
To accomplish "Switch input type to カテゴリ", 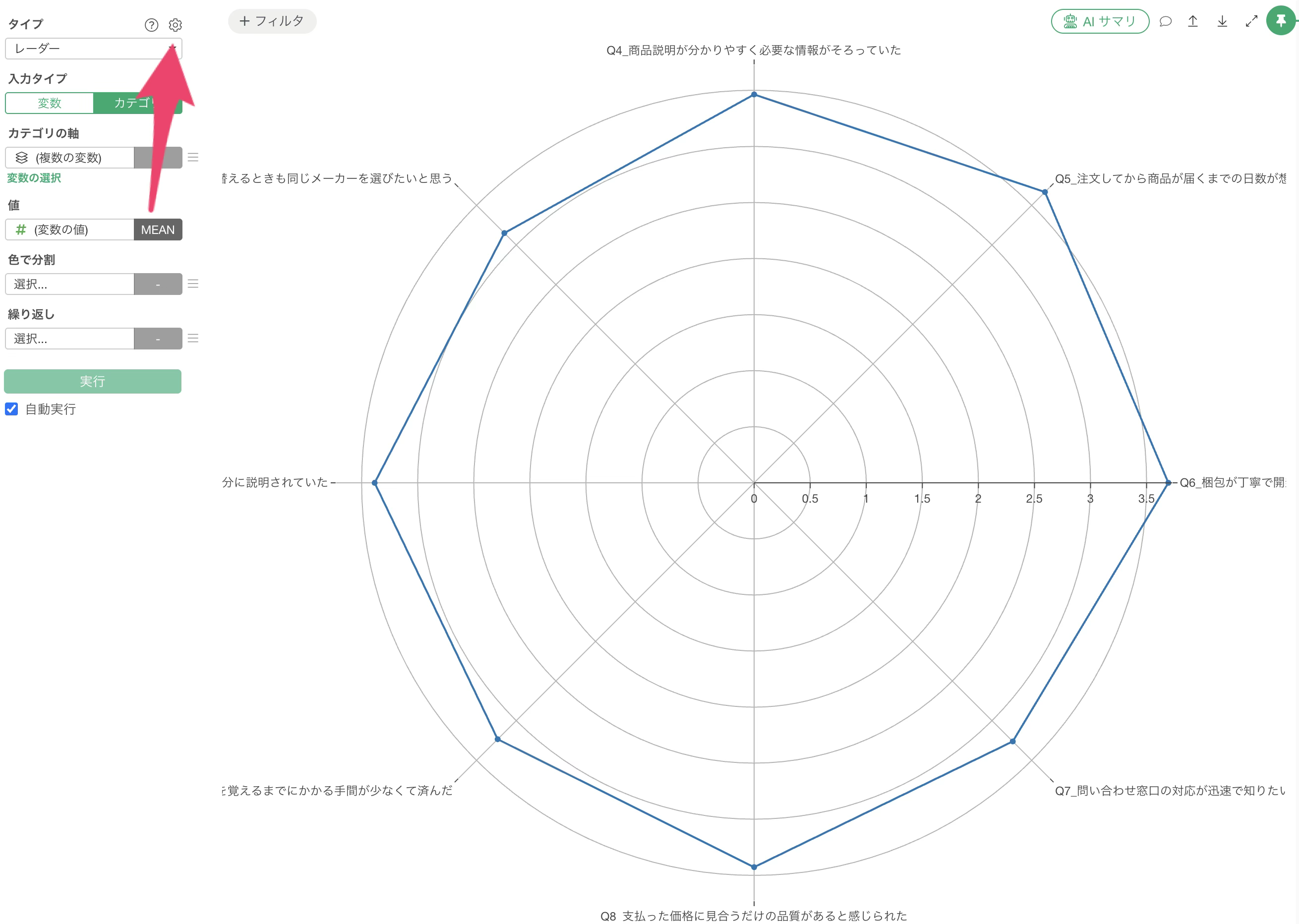I will 138,103.
